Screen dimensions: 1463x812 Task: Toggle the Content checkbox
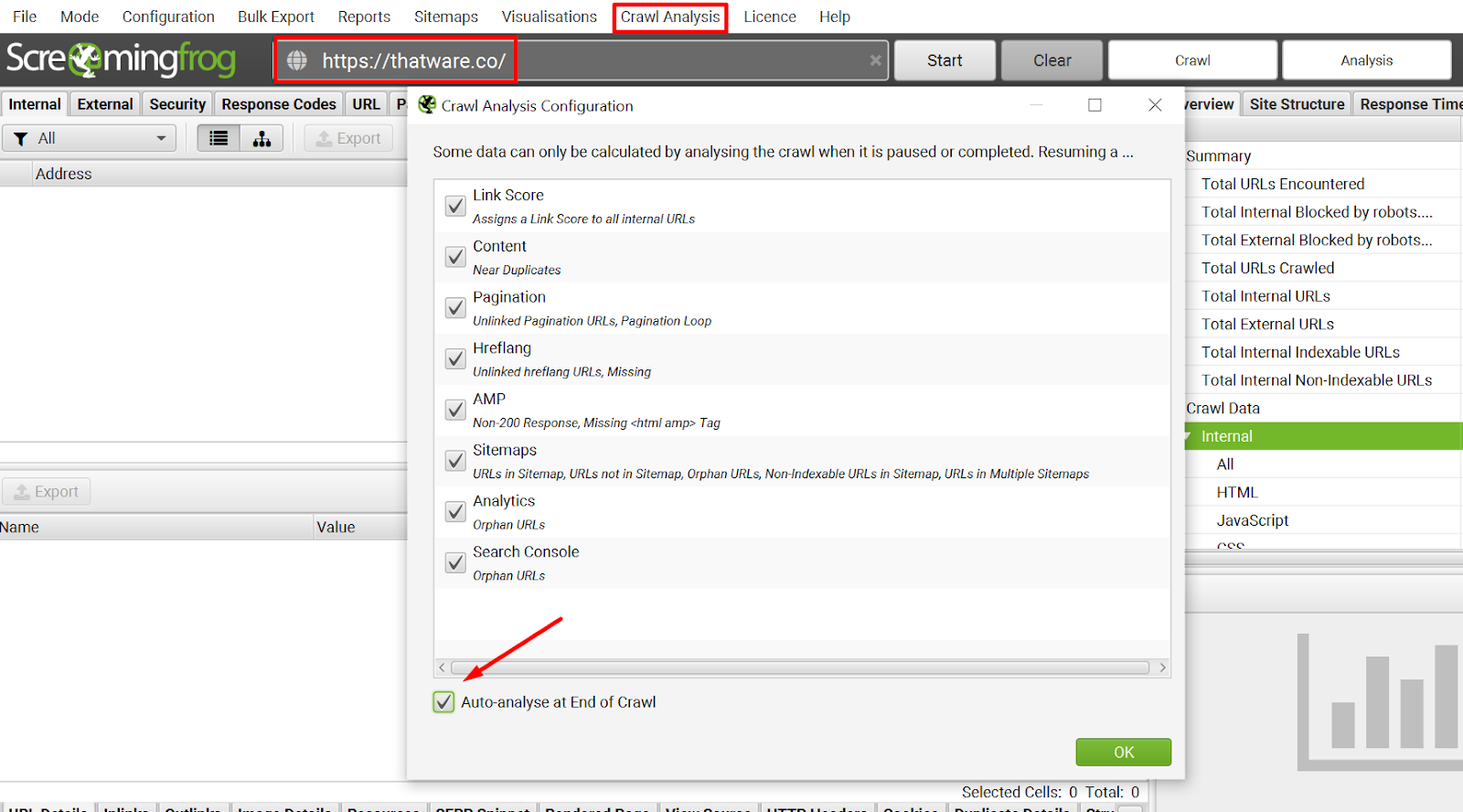pyautogui.click(x=455, y=257)
